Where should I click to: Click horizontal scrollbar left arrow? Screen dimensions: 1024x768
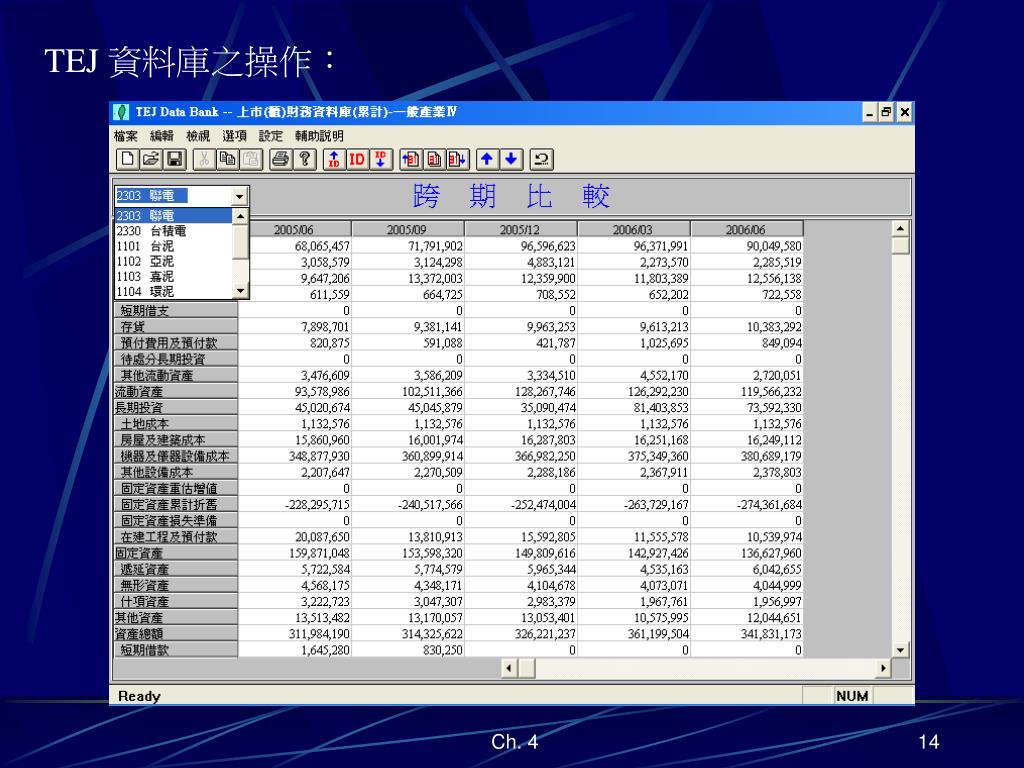(509, 668)
